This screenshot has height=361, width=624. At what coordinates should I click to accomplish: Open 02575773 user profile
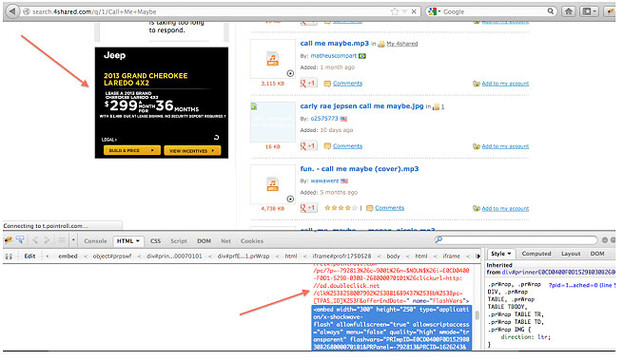coord(324,119)
